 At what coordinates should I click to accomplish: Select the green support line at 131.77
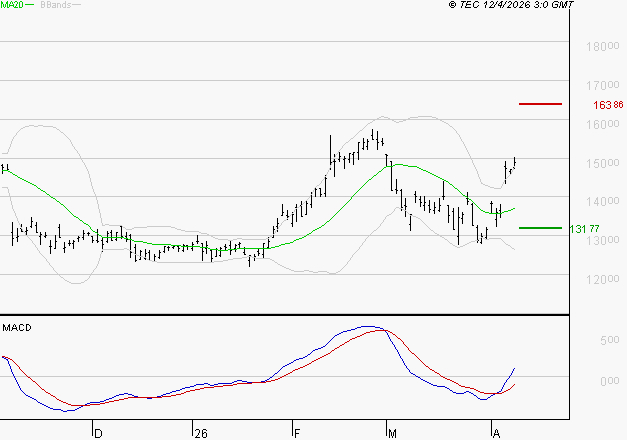[x=540, y=228]
